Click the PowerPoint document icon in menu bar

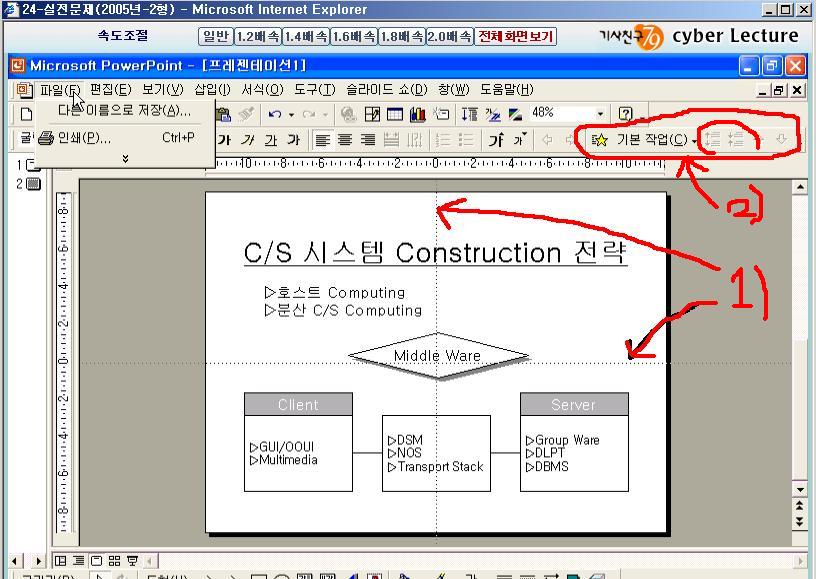point(23,90)
